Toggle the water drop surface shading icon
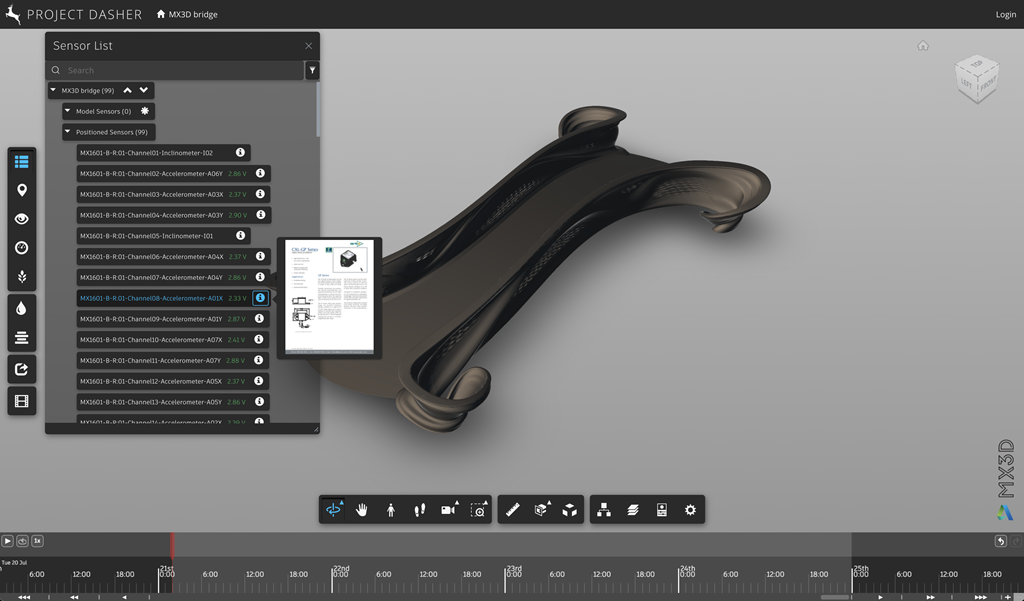 22,309
